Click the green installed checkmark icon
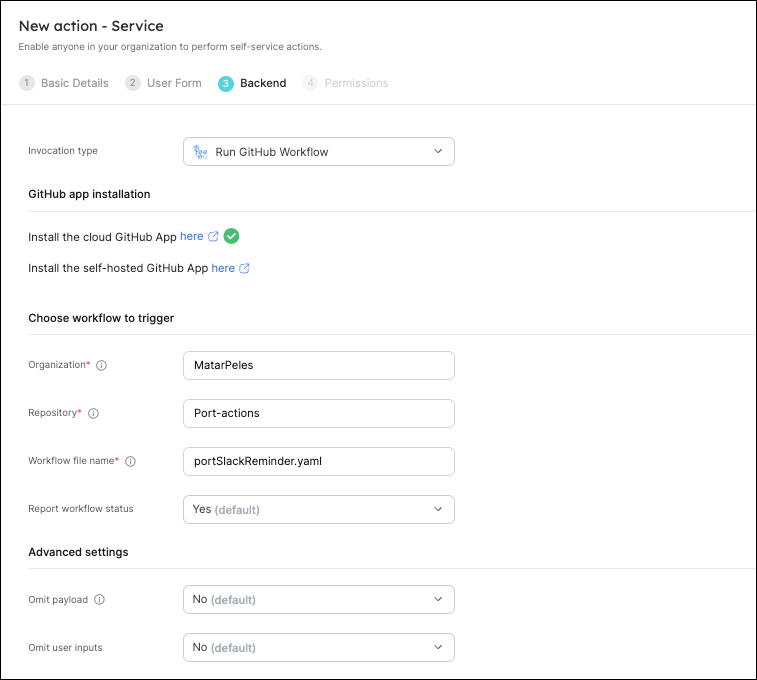The height and width of the screenshot is (680, 757). pyautogui.click(x=231, y=236)
